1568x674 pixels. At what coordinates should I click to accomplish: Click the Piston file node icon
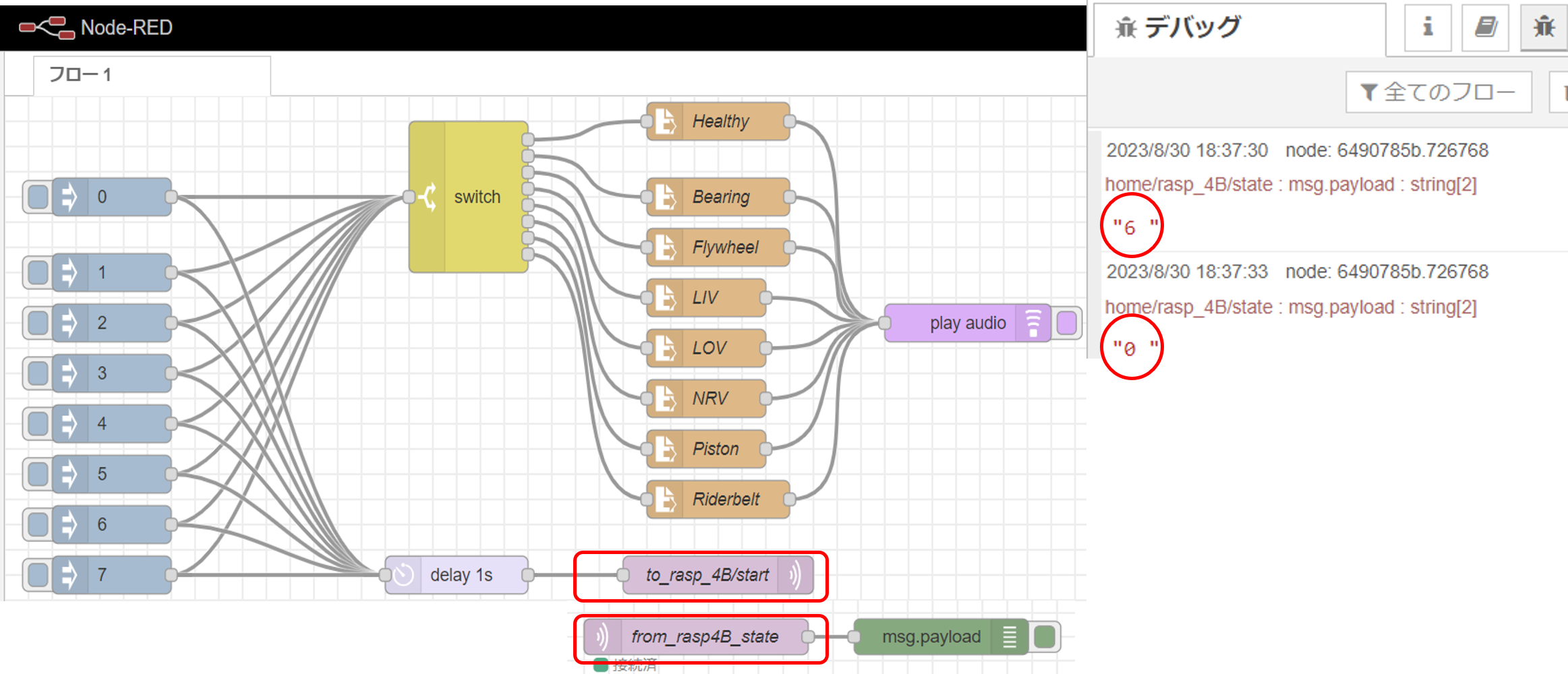666,449
